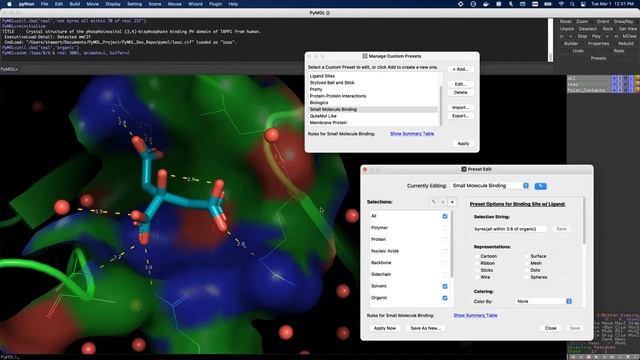Click the + Add... preset button

460,69
